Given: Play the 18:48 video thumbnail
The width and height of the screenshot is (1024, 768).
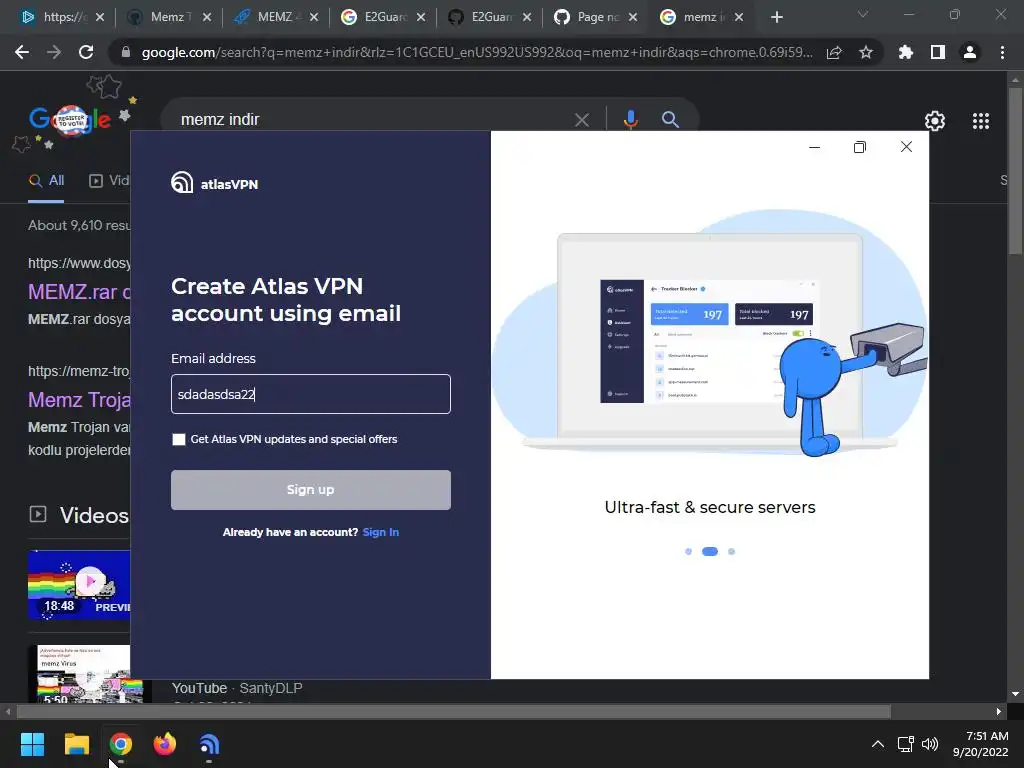Looking at the screenshot, I should (x=79, y=584).
